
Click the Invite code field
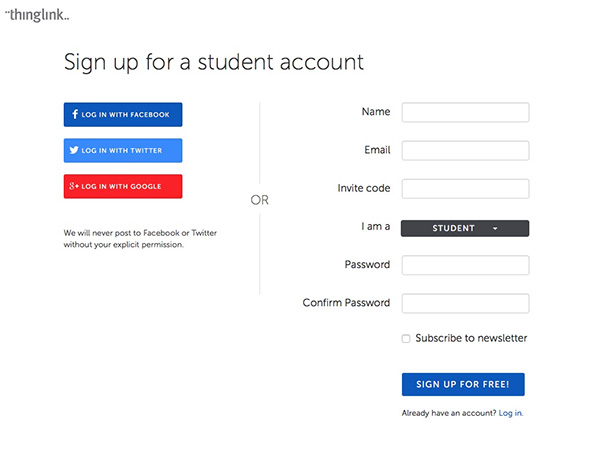[465, 189]
